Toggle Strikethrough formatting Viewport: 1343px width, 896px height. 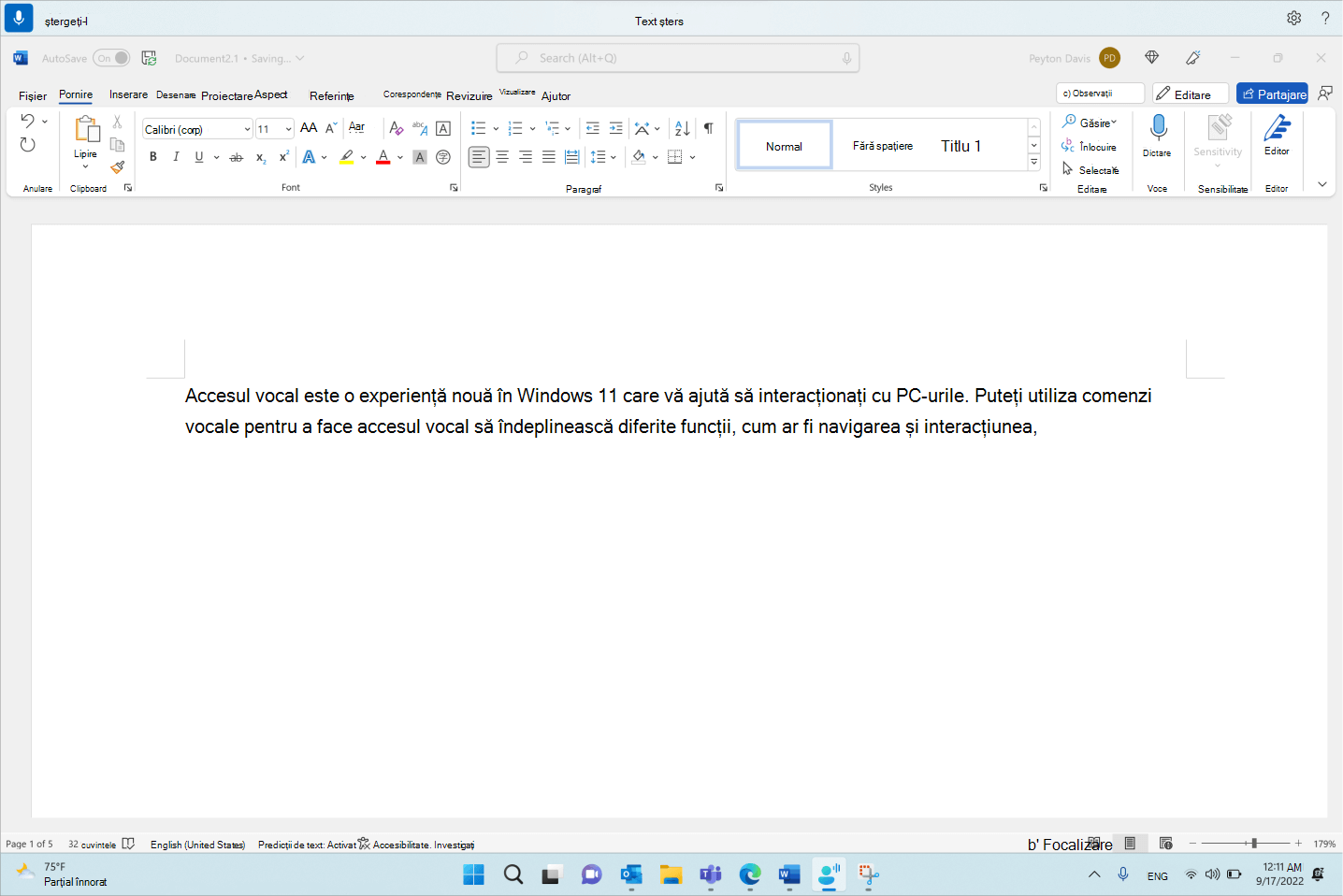coord(237,157)
